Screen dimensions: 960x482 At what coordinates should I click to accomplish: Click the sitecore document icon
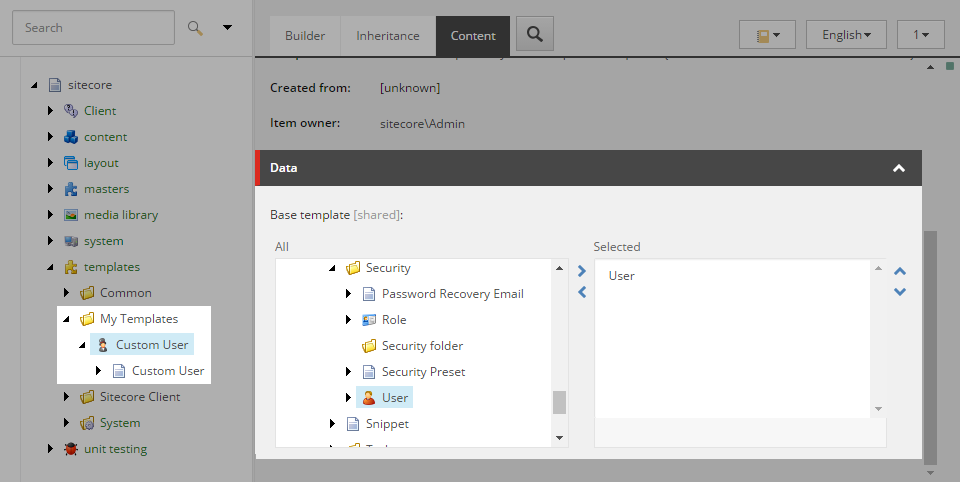(x=55, y=85)
